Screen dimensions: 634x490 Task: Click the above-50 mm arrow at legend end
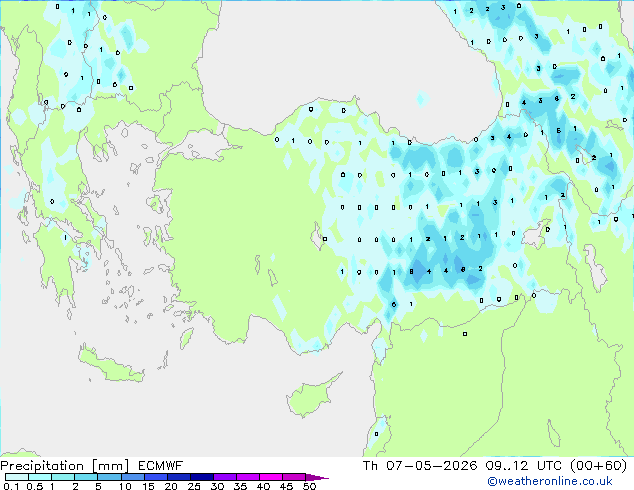(x=317, y=477)
